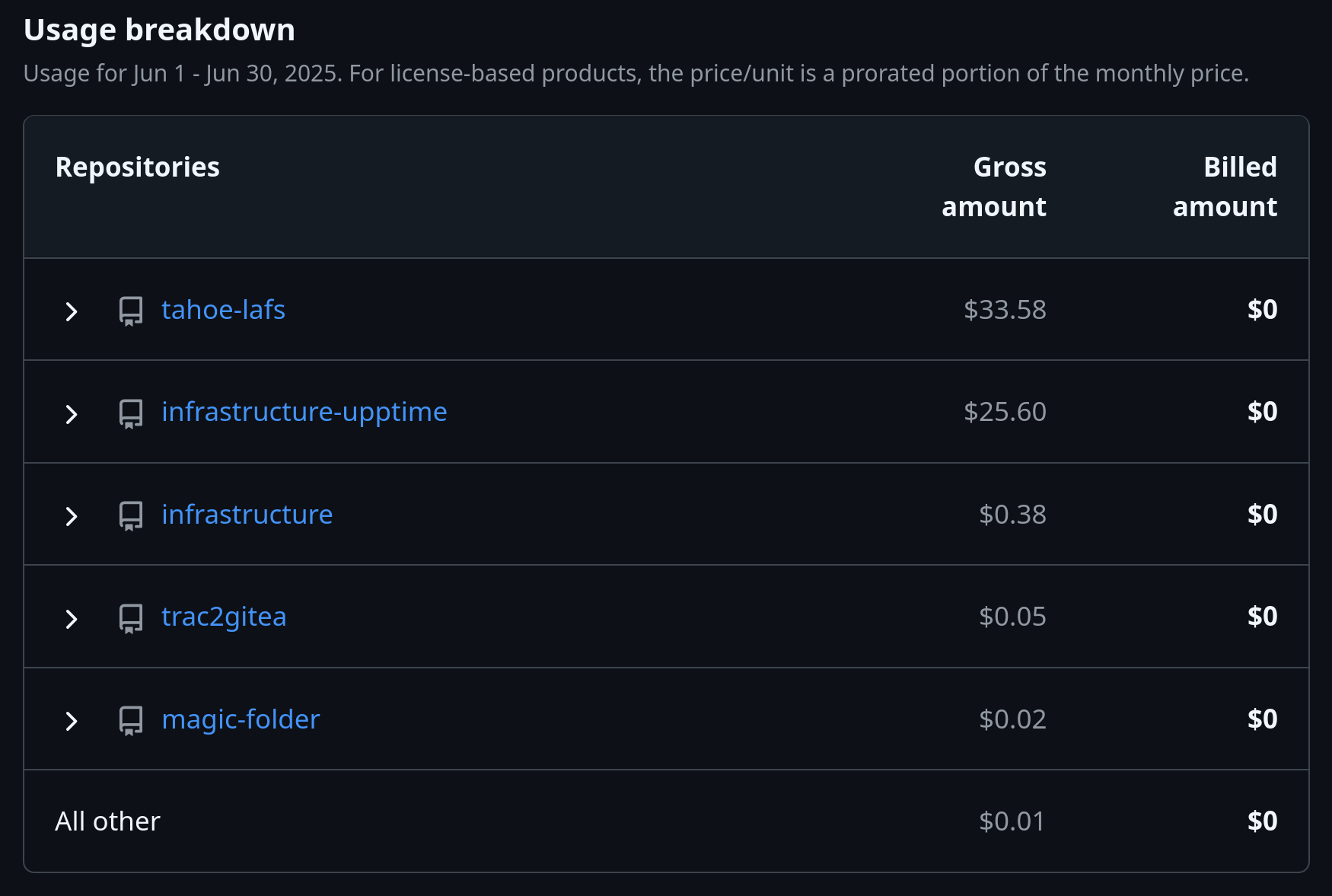
Task: Open the trac2gitea repository link
Action: tap(224, 617)
